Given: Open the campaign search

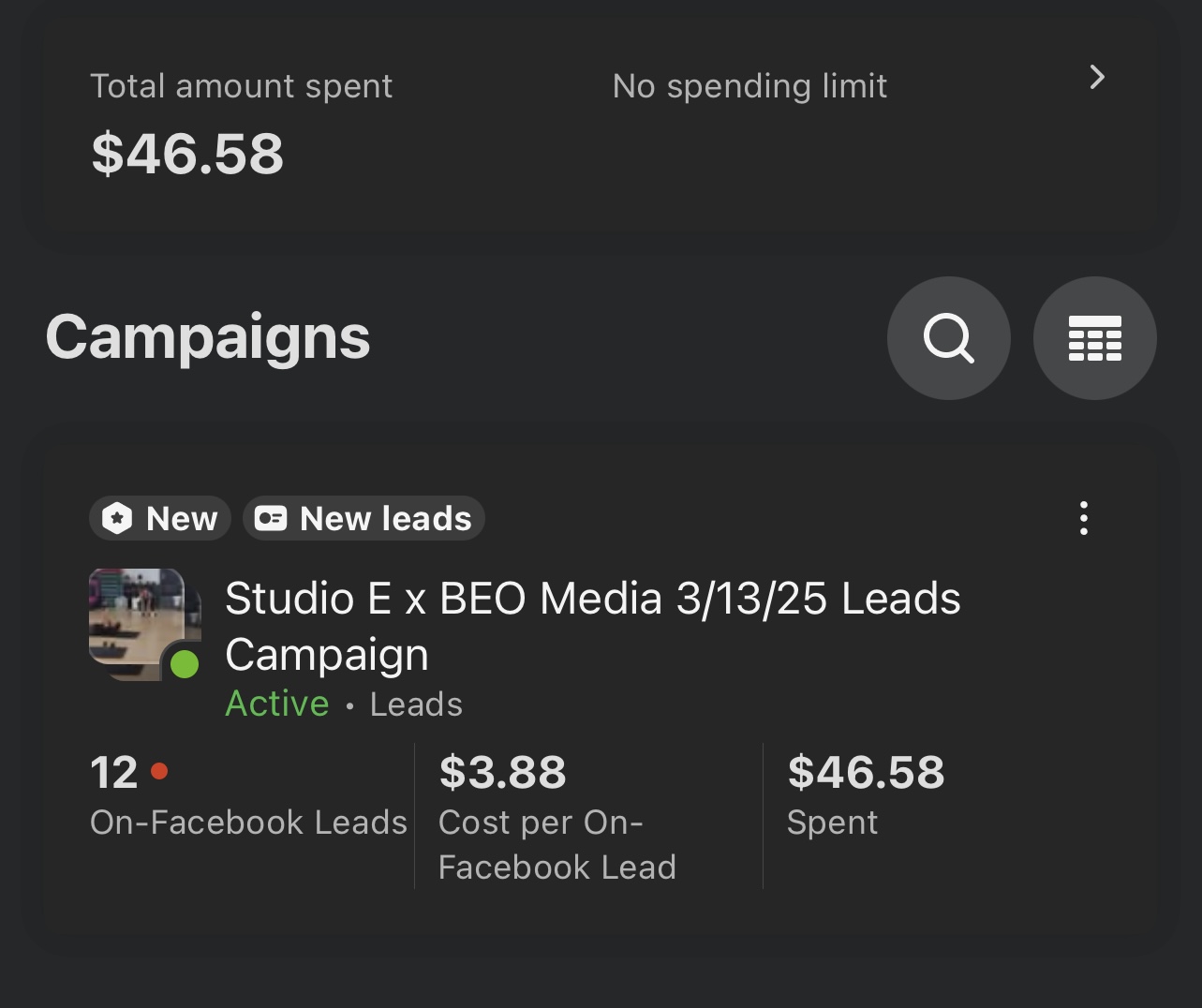Looking at the screenshot, I should click(948, 338).
